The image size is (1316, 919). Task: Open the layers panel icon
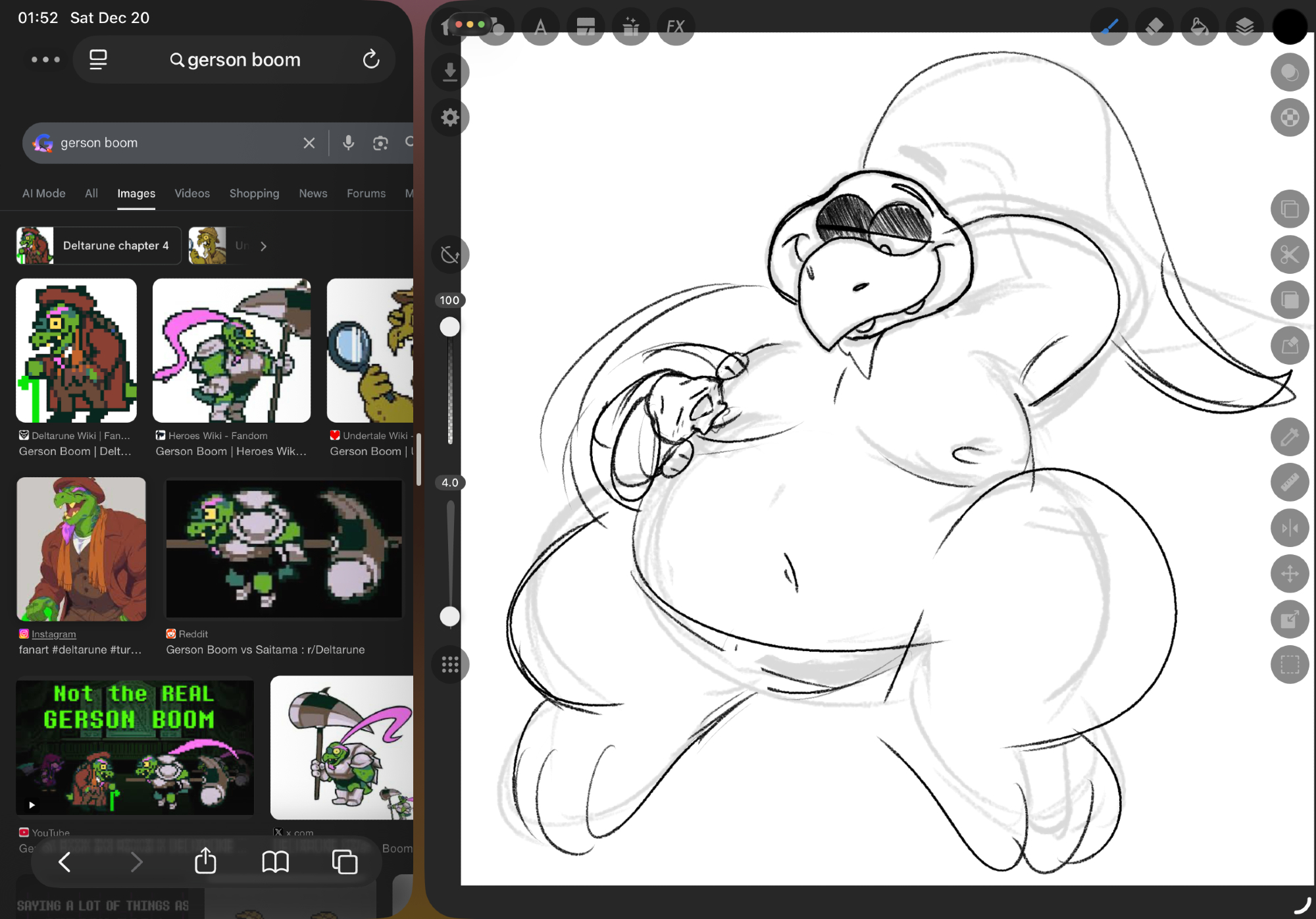pyautogui.click(x=1244, y=27)
